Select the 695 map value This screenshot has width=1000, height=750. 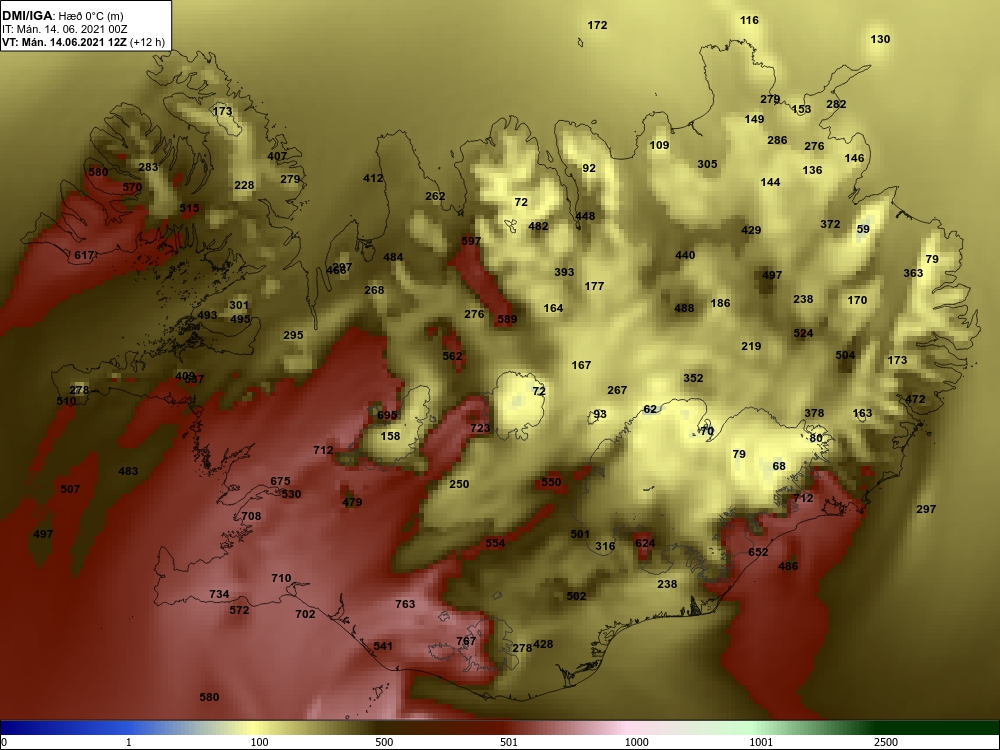[x=387, y=416]
